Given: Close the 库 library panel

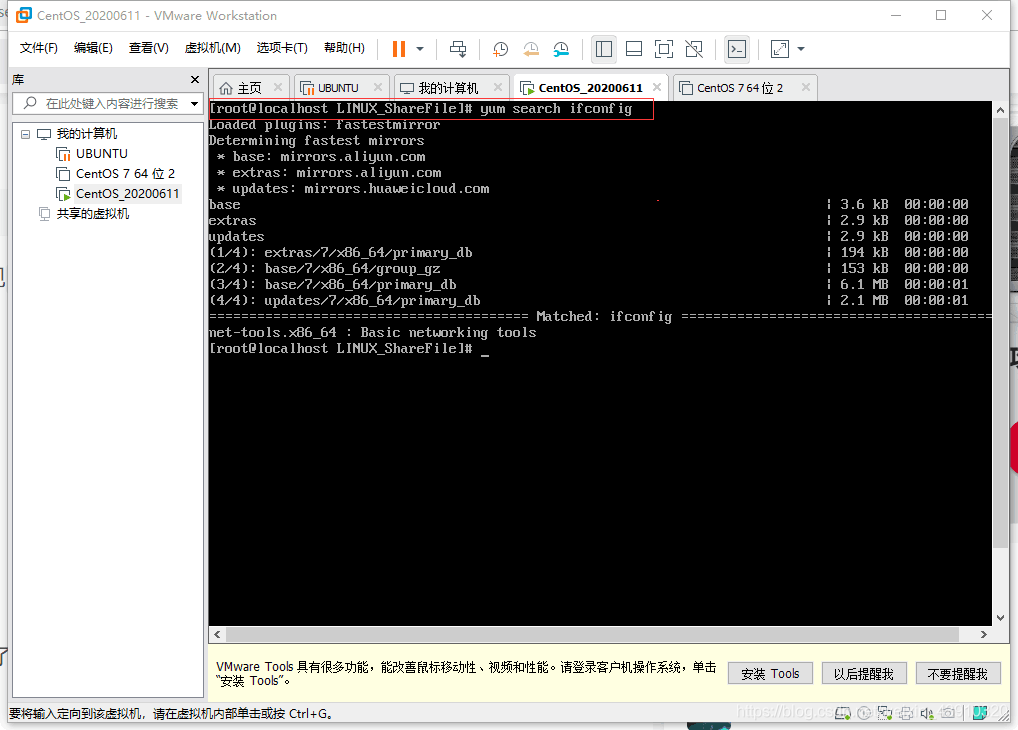Looking at the screenshot, I should tap(195, 79).
